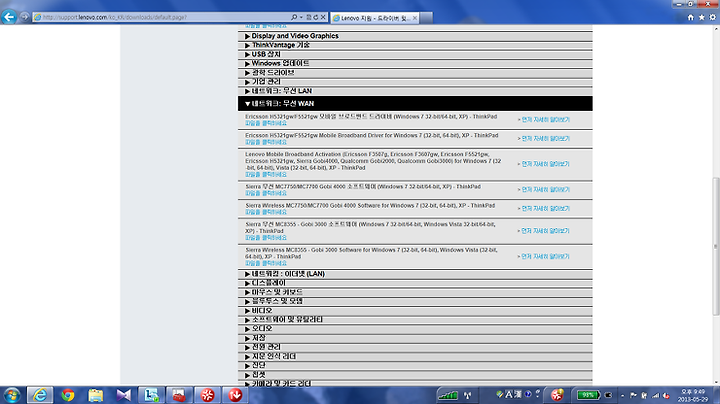Expand the USB section

tap(415, 54)
